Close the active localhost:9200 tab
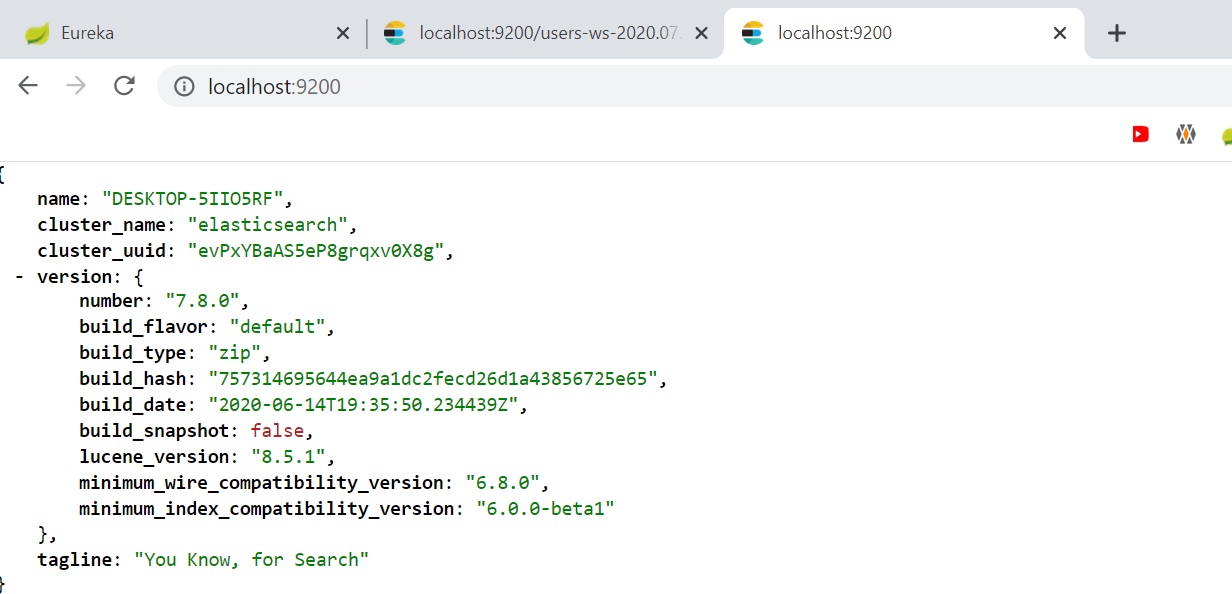Viewport: 1232px width, 594px height. point(1060,33)
